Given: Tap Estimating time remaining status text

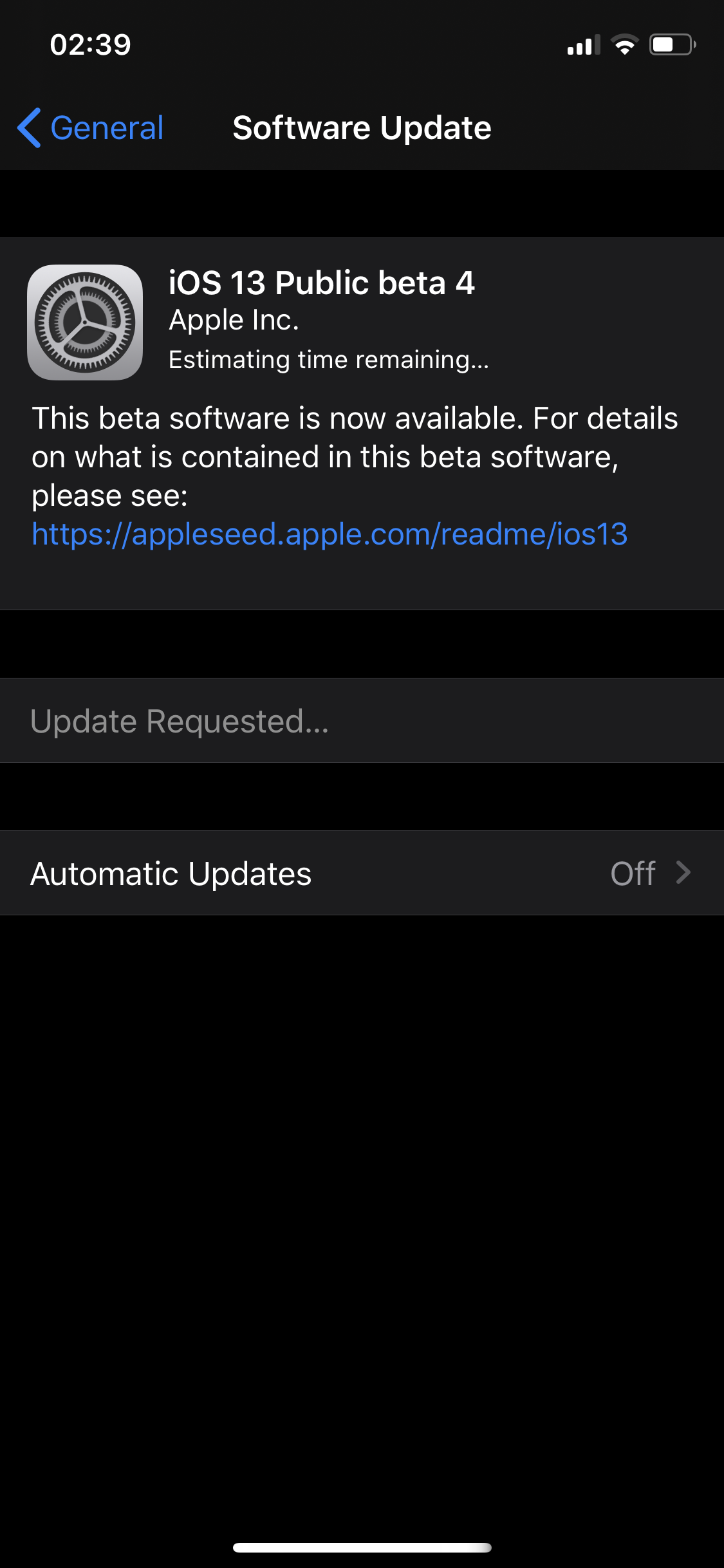Looking at the screenshot, I should pos(329,360).
